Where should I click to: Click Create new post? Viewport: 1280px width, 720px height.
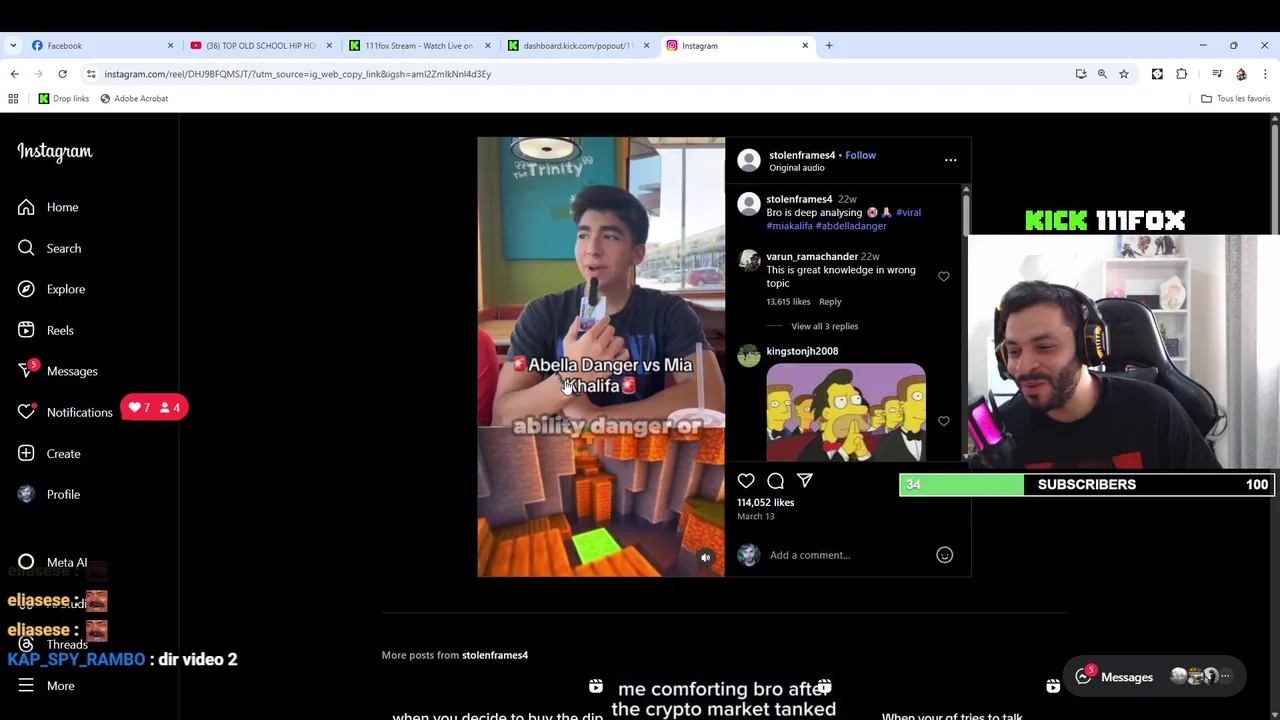48,453
